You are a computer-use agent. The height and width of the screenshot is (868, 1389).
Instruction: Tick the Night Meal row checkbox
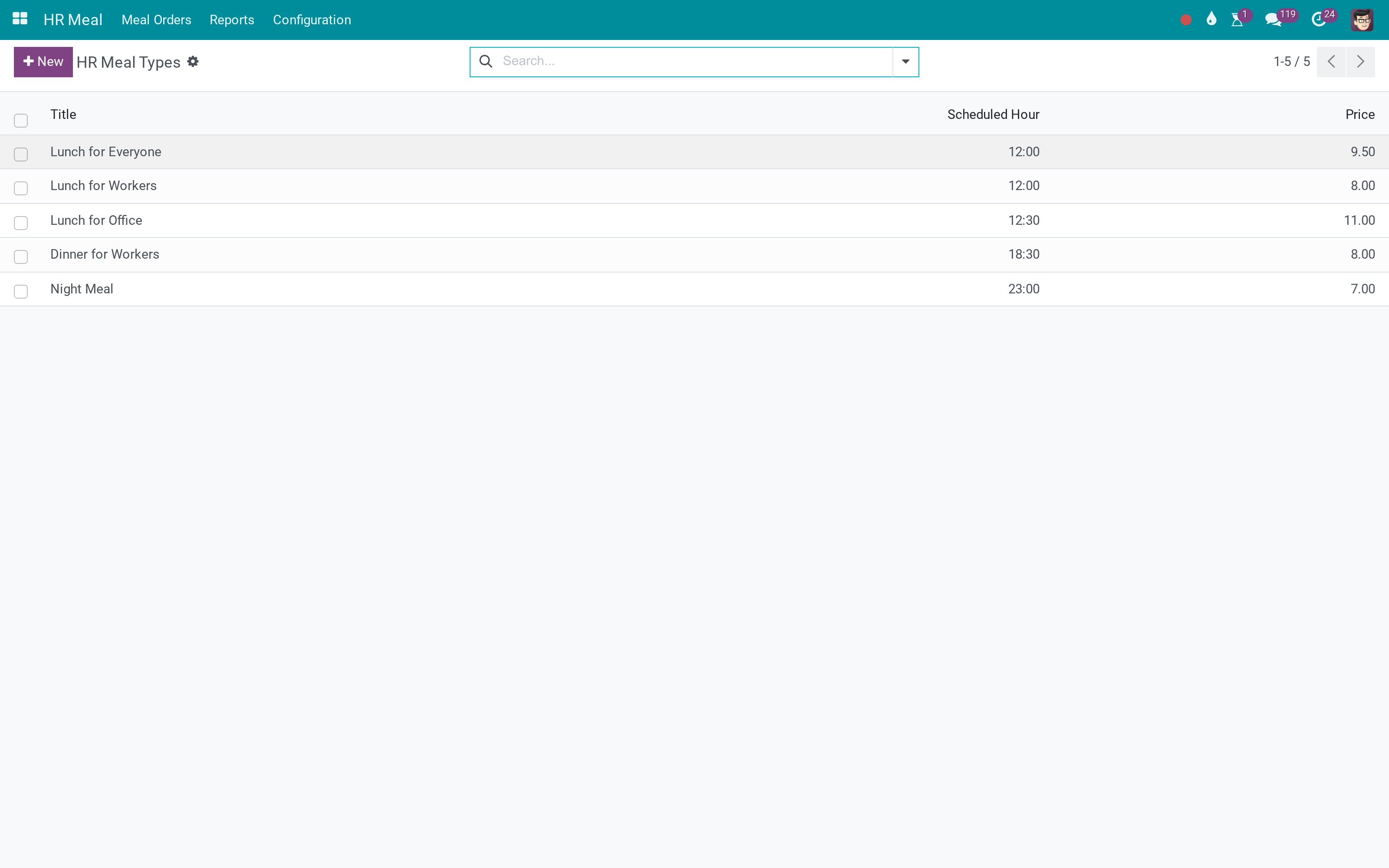click(21, 292)
